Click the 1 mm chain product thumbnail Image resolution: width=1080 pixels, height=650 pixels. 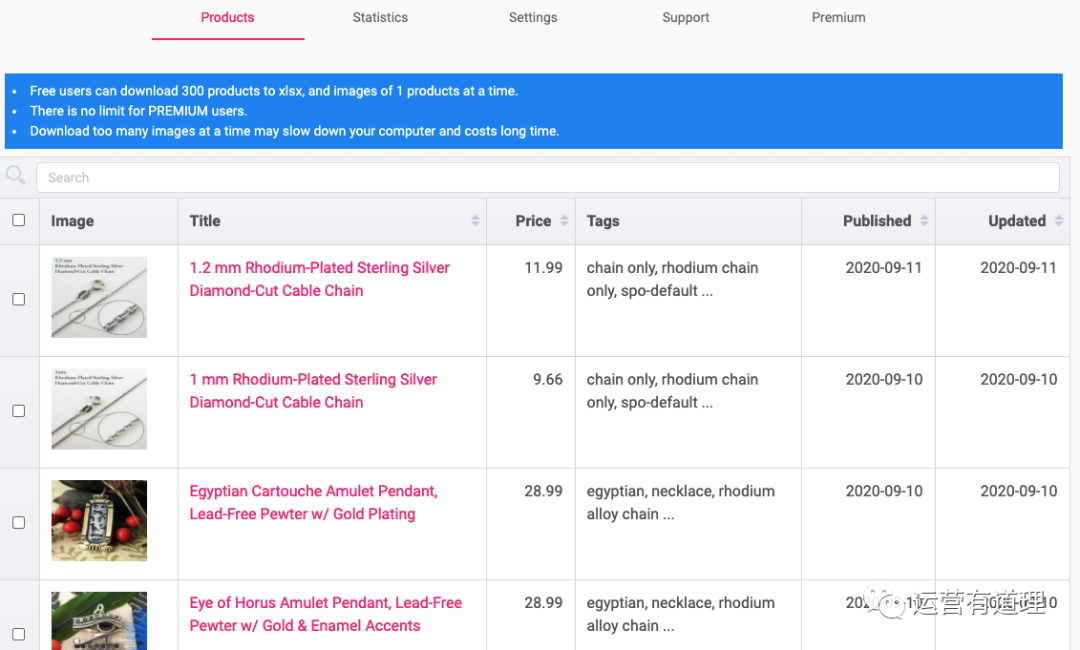pyautogui.click(x=99, y=409)
